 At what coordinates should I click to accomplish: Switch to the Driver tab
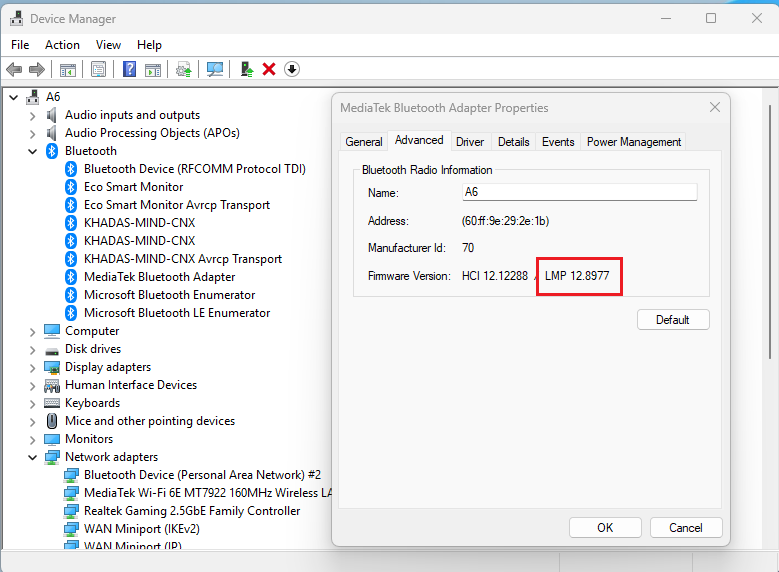click(x=469, y=142)
